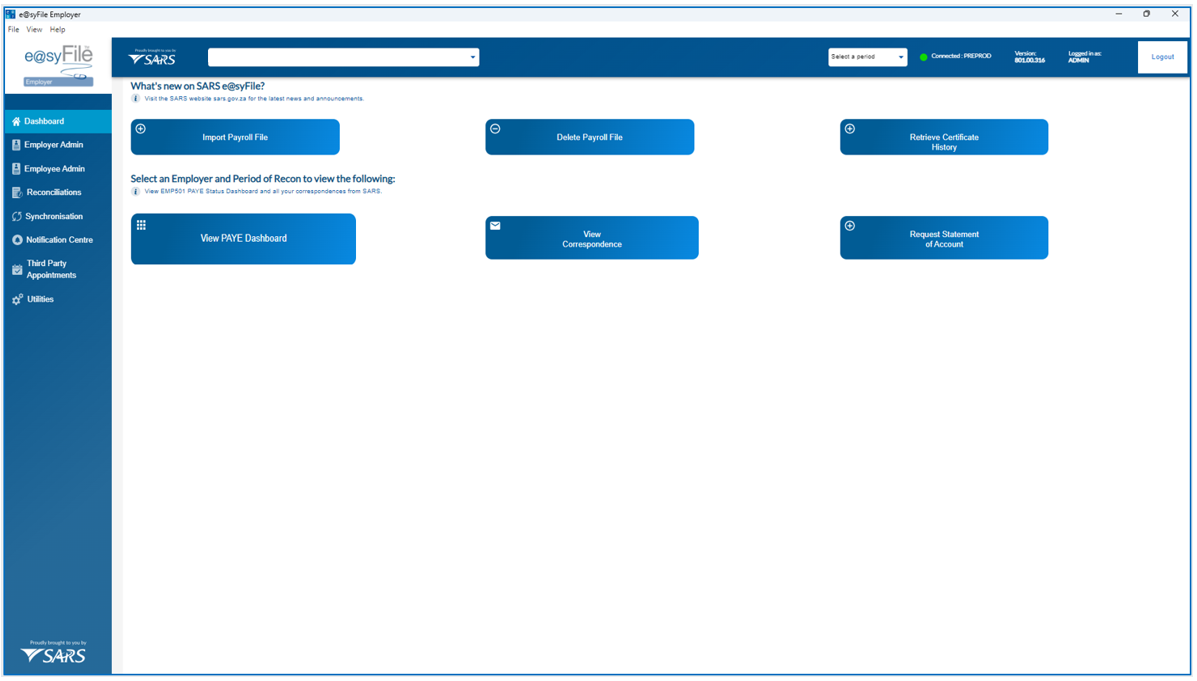This screenshot has width=1197, height=681.
Task: Open the File menu
Action: click(x=13, y=30)
